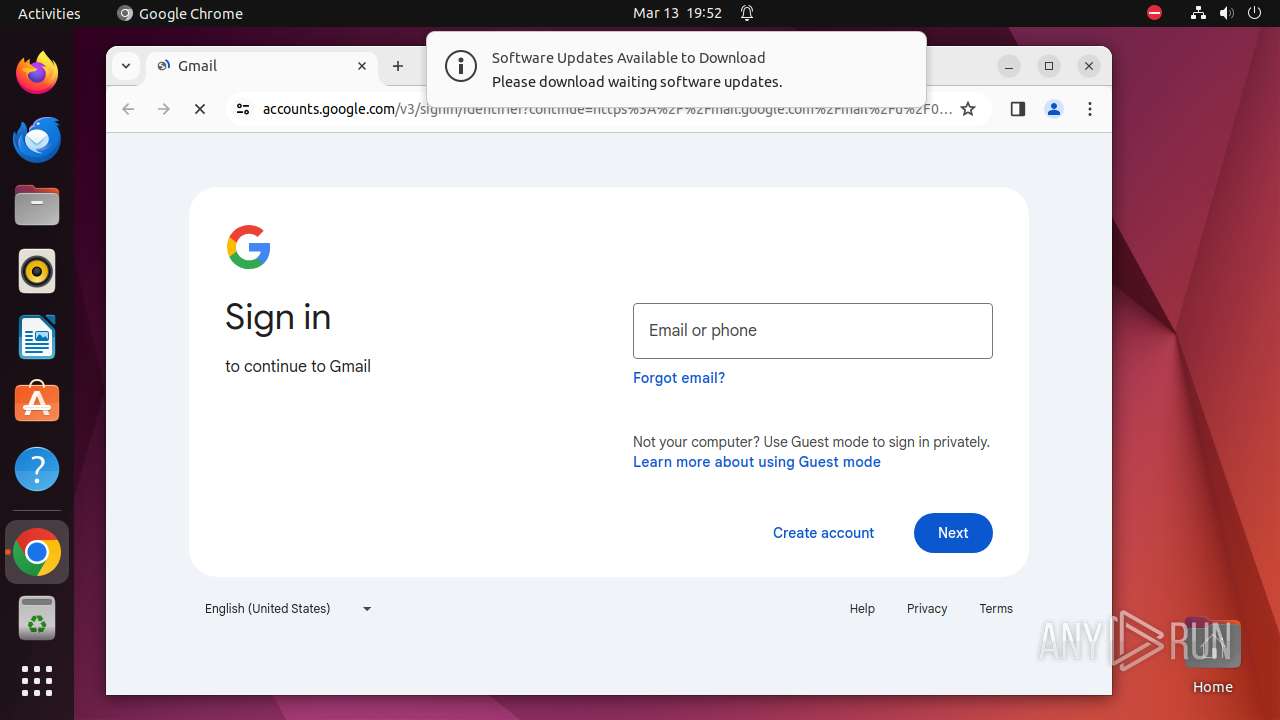1280x720 pixels.
Task: Launch LibreOffice Writer from the dock
Action: pyautogui.click(x=37, y=337)
